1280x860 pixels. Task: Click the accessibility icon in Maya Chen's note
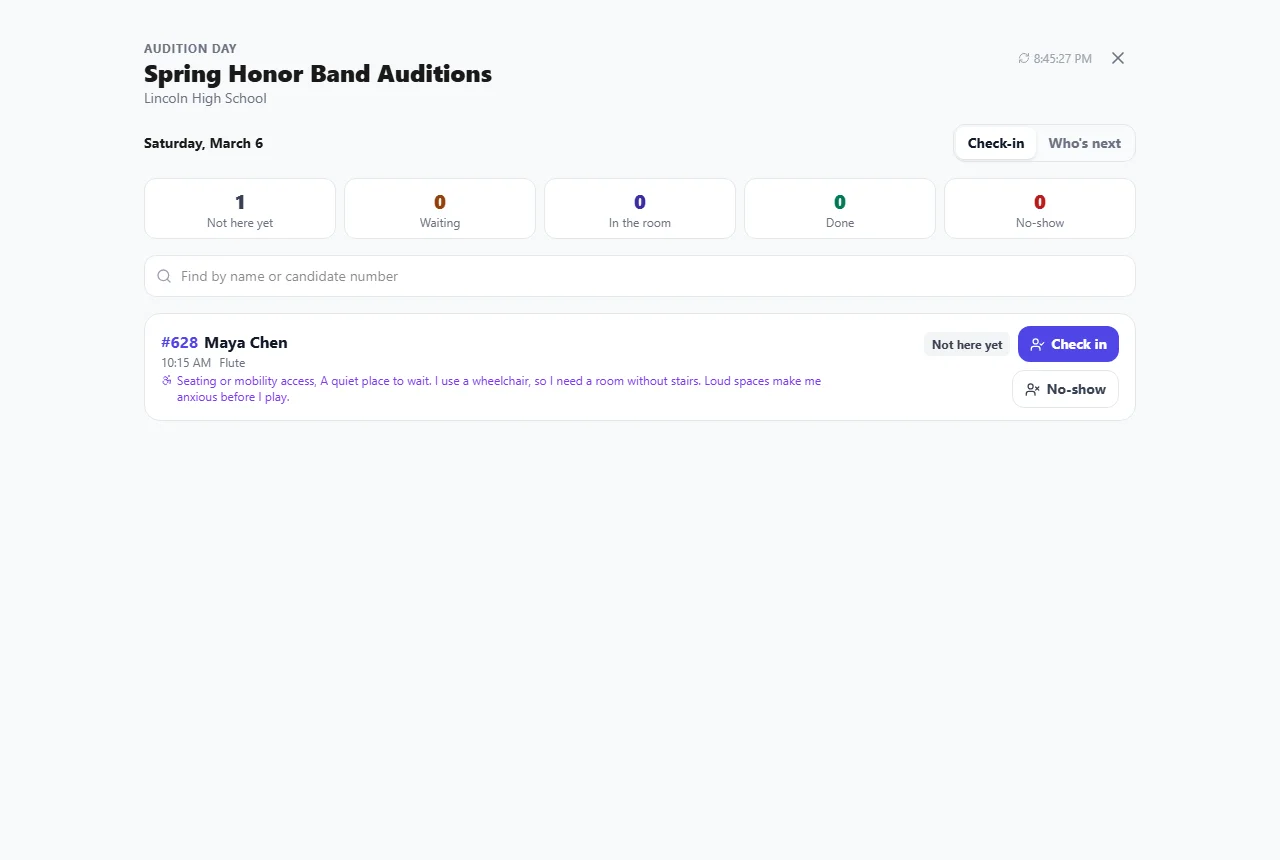pos(167,381)
